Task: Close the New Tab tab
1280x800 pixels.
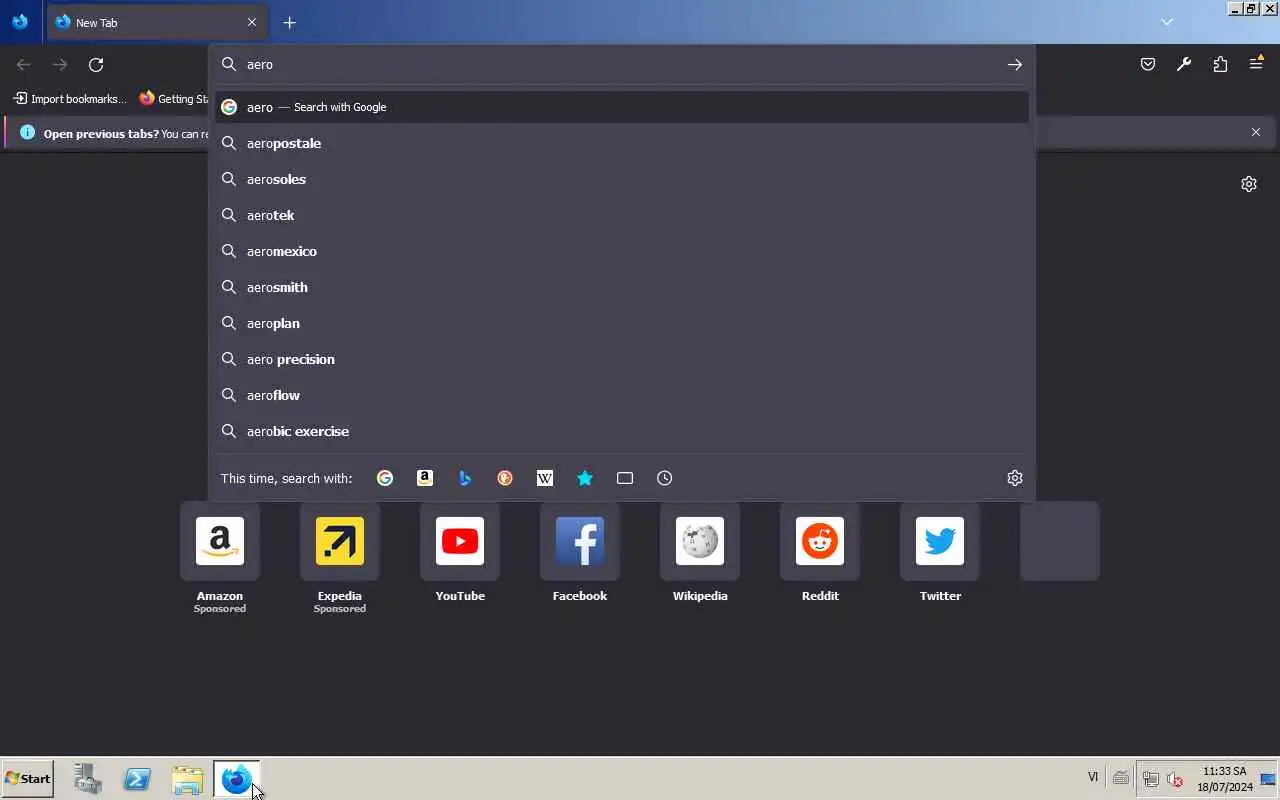Action: (x=252, y=22)
